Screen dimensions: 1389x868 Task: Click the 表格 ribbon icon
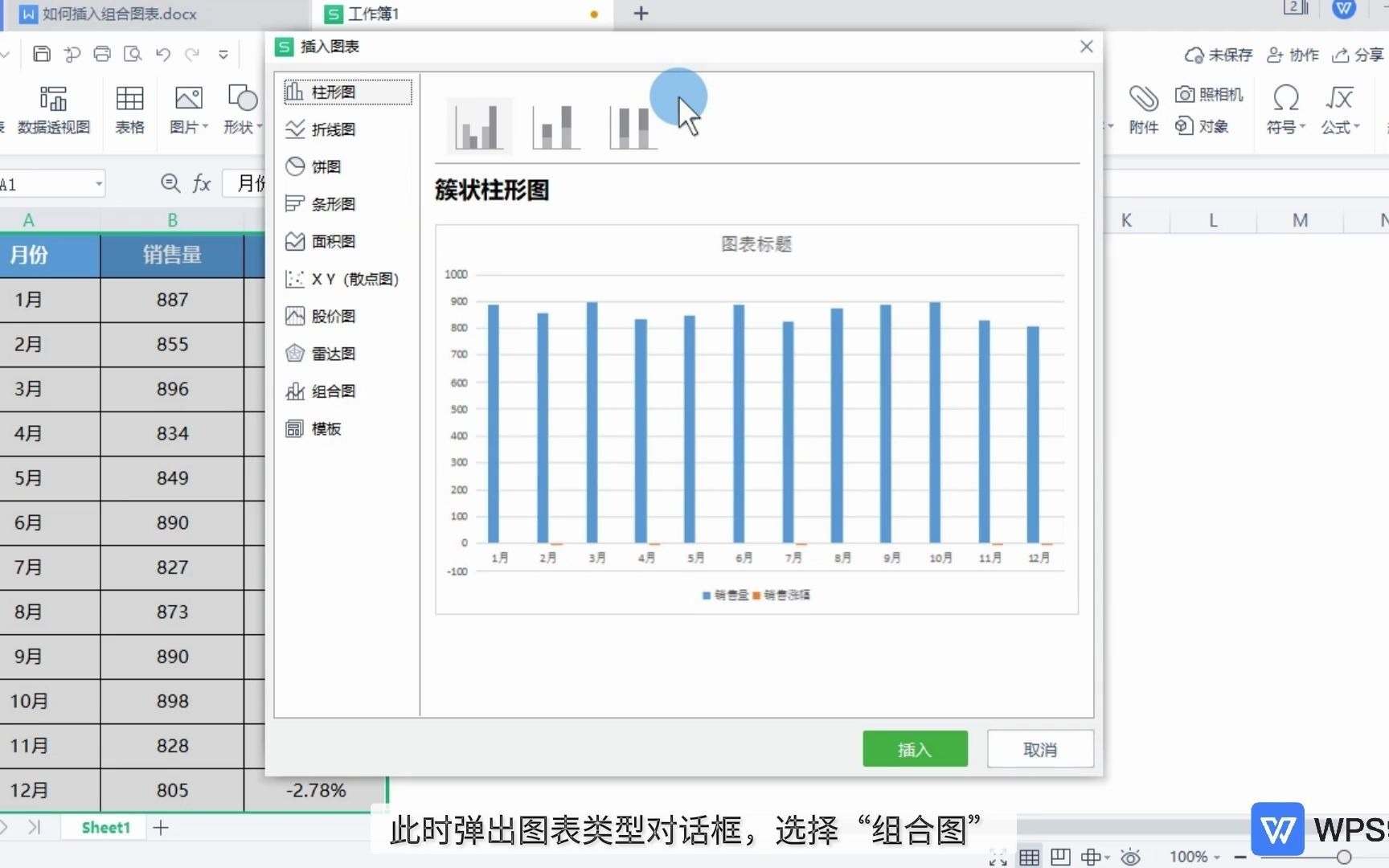pyautogui.click(x=129, y=110)
